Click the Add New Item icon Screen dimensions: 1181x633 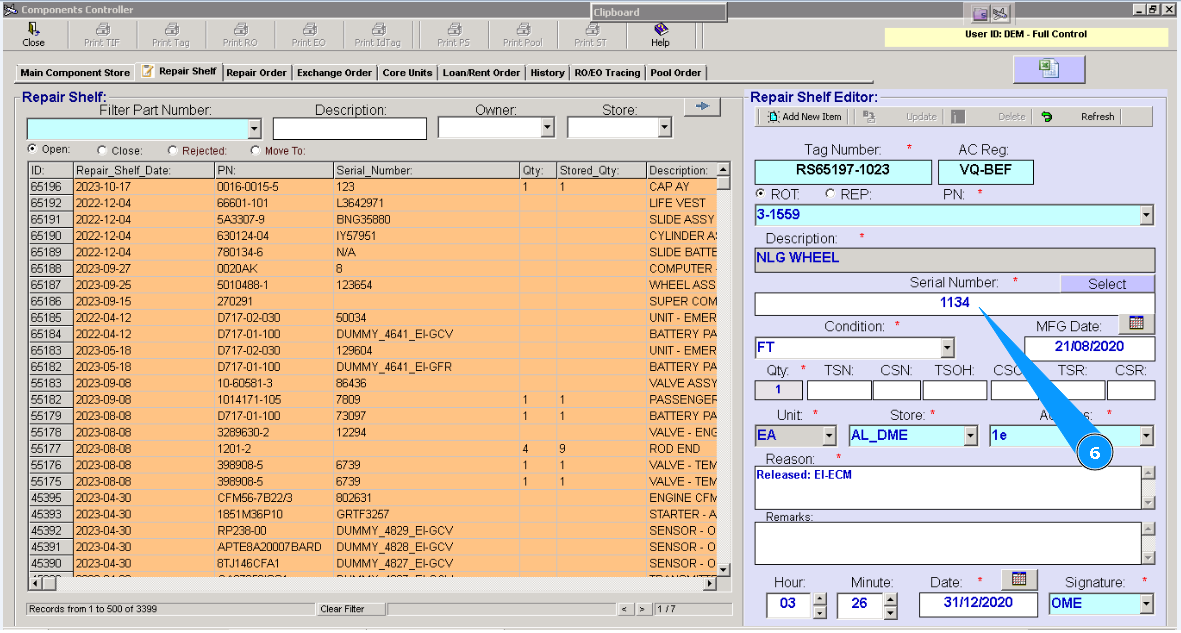(774, 117)
